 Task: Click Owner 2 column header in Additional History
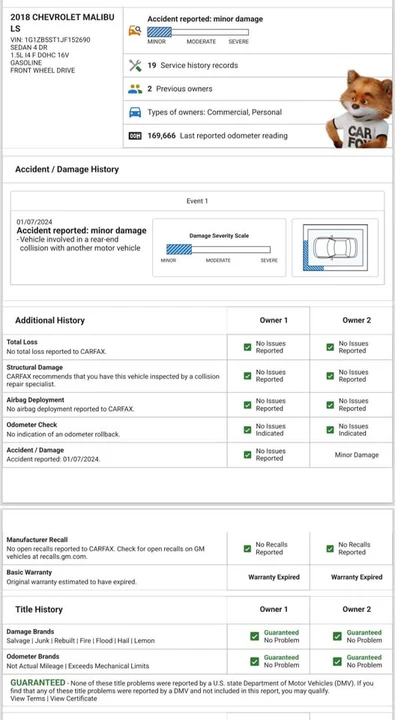coord(356,321)
